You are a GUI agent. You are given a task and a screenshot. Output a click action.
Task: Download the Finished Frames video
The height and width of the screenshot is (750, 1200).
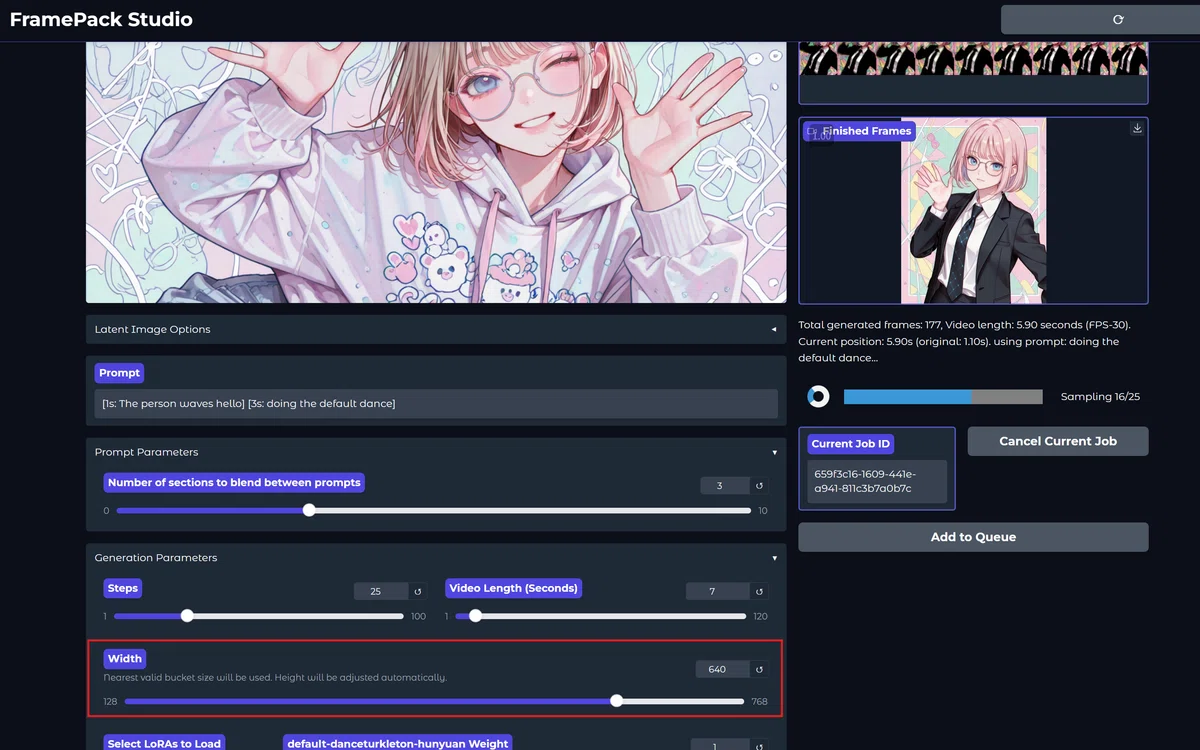click(1137, 128)
